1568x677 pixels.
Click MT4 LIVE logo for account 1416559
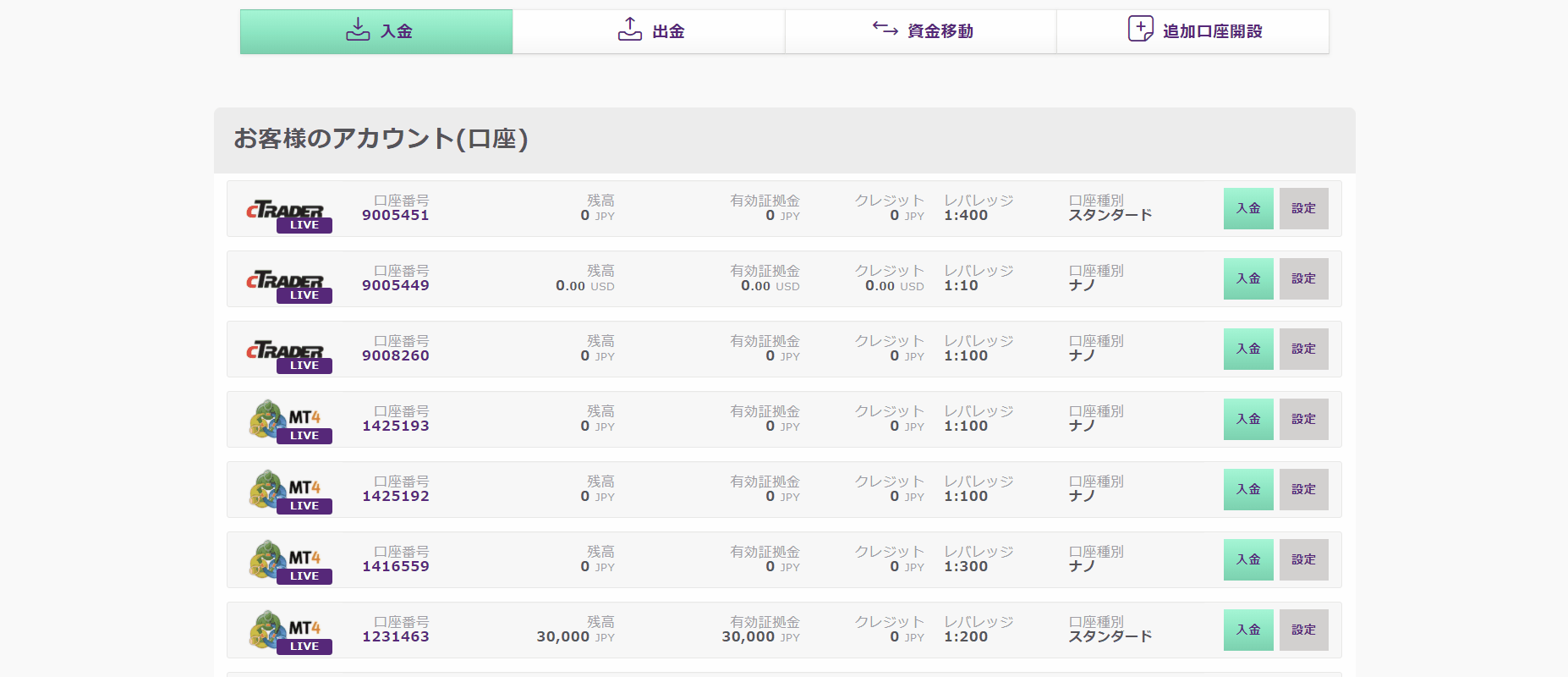(x=289, y=562)
